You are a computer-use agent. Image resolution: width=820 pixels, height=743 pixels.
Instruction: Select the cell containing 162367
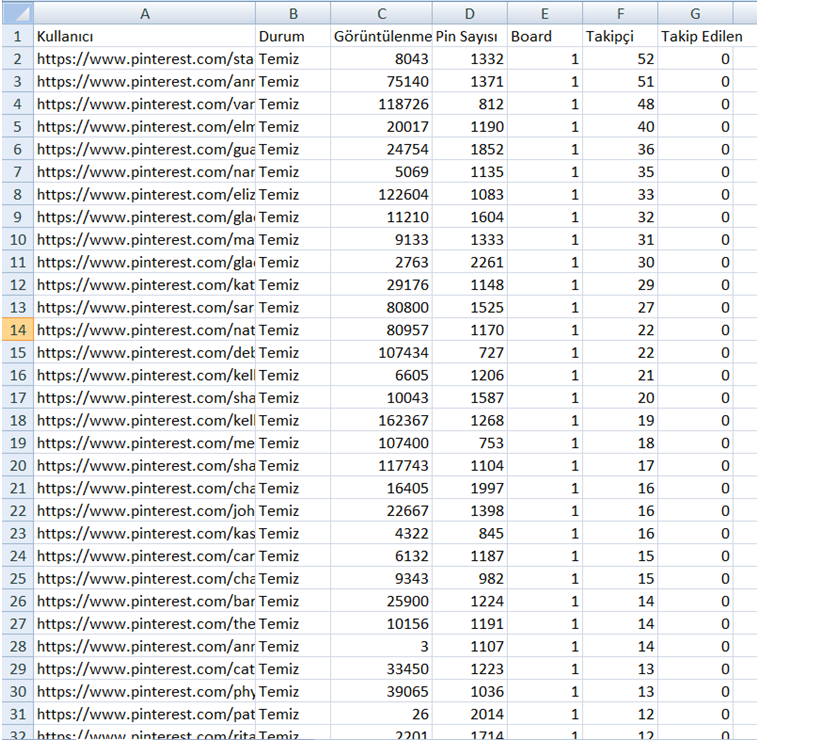pyautogui.click(x=382, y=421)
